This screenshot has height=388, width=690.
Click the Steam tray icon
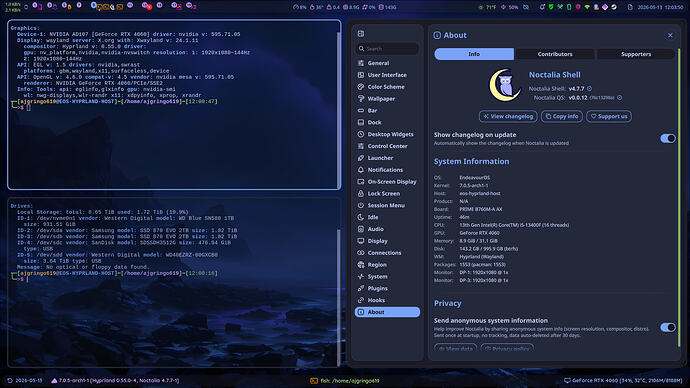click(x=613, y=7)
